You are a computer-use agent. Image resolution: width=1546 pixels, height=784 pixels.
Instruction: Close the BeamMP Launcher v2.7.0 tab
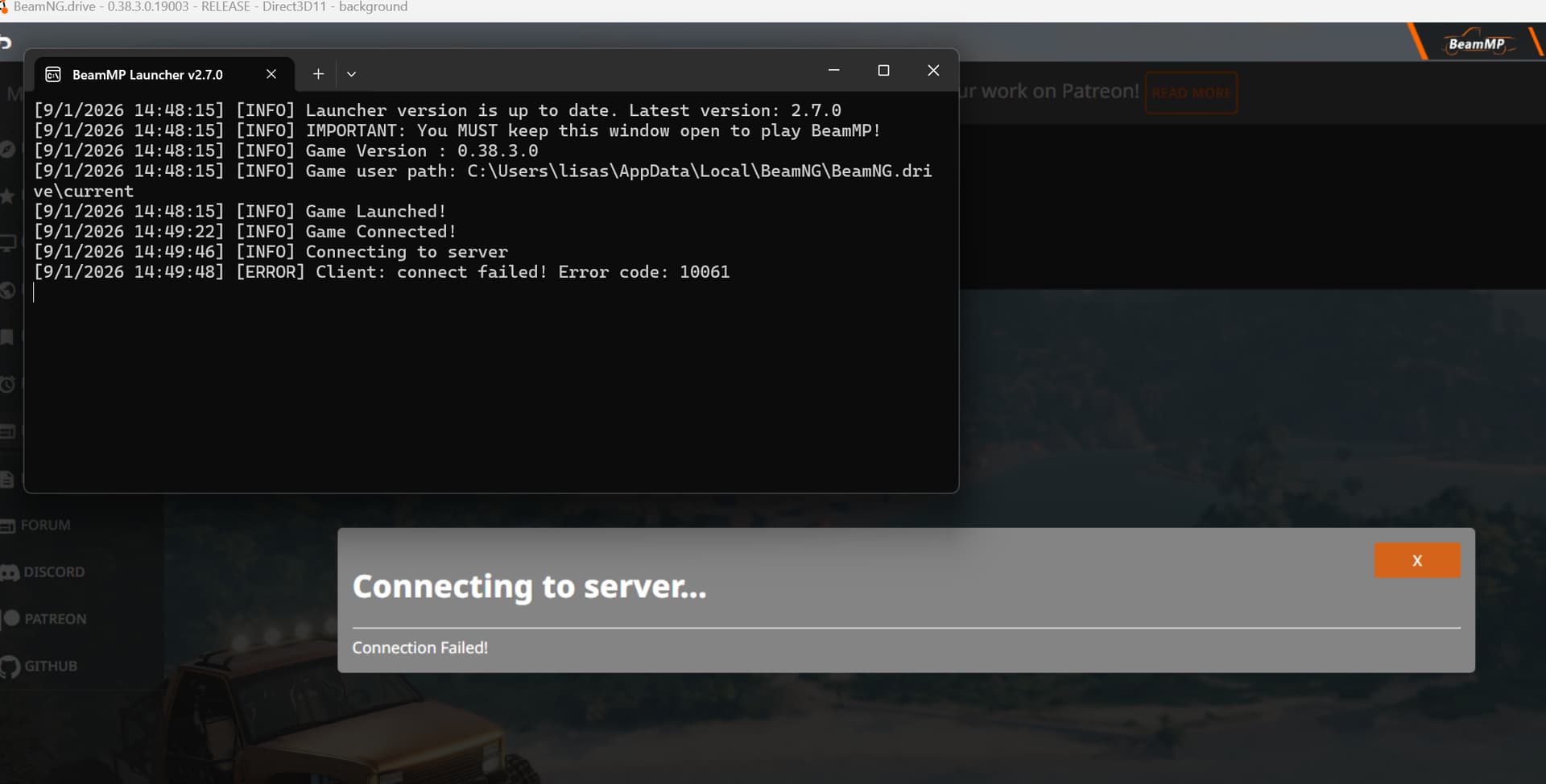click(271, 74)
